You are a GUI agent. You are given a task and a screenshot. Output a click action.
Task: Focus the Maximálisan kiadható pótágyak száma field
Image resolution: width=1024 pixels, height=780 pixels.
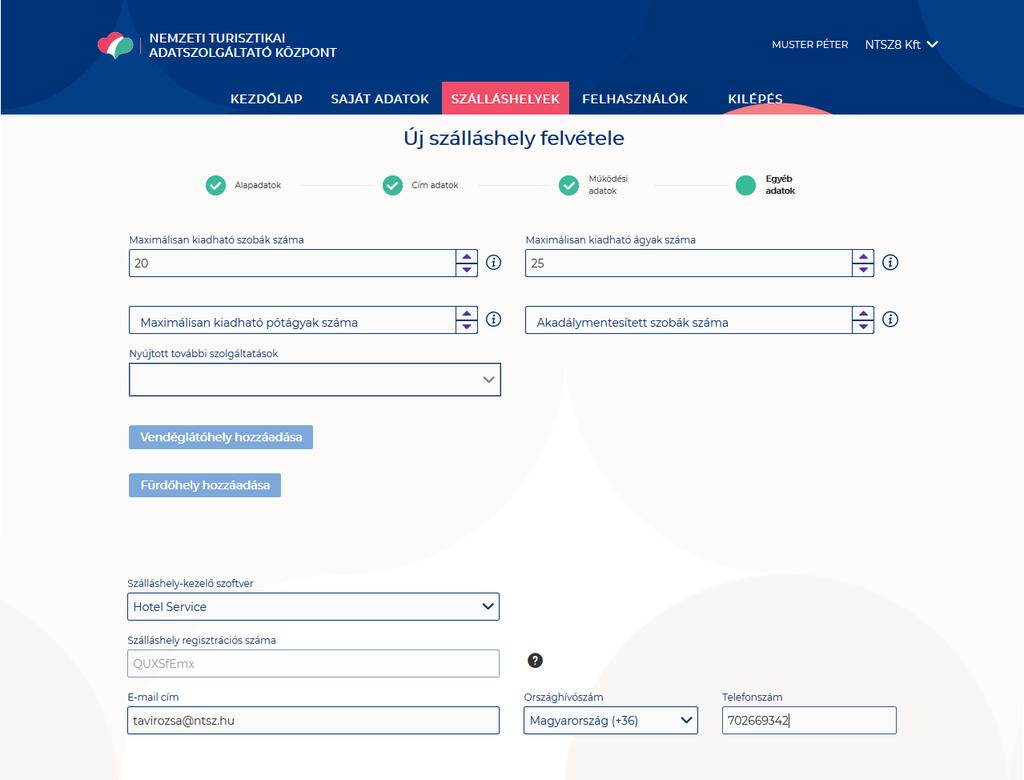point(293,320)
